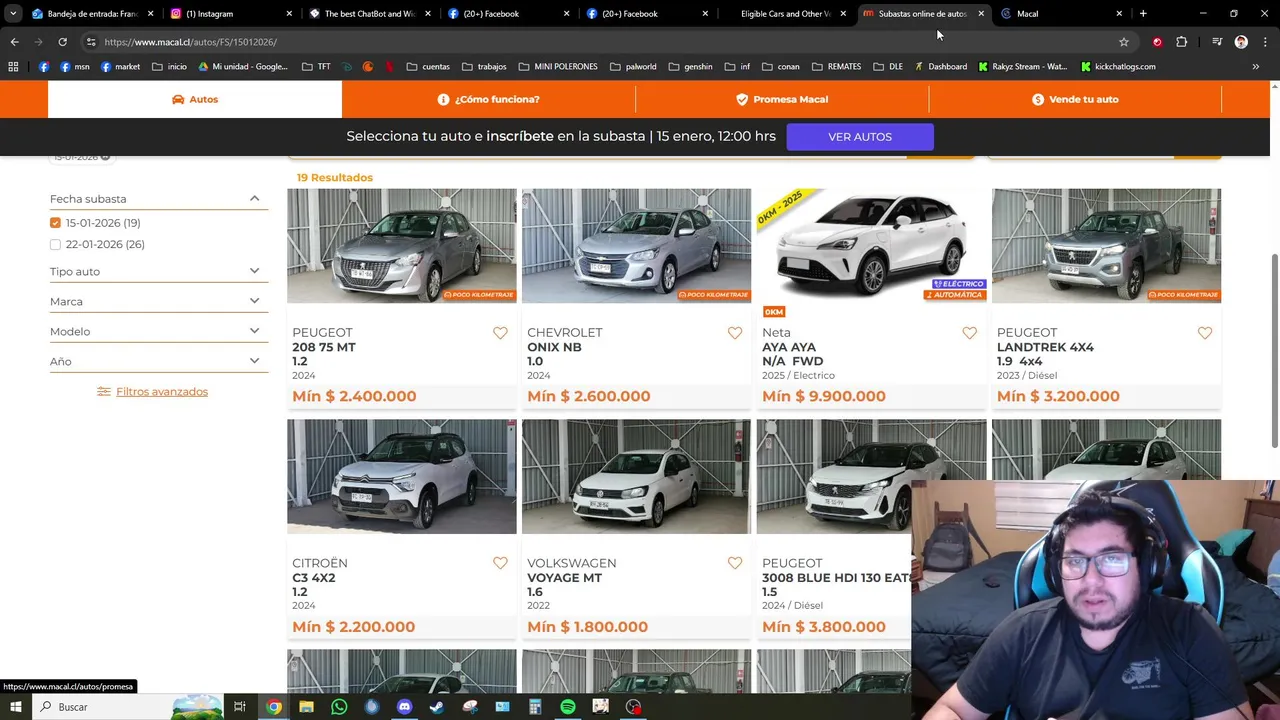Open the Windows Start menu
Viewport: 1280px width, 720px height.
pyautogui.click(x=15, y=707)
